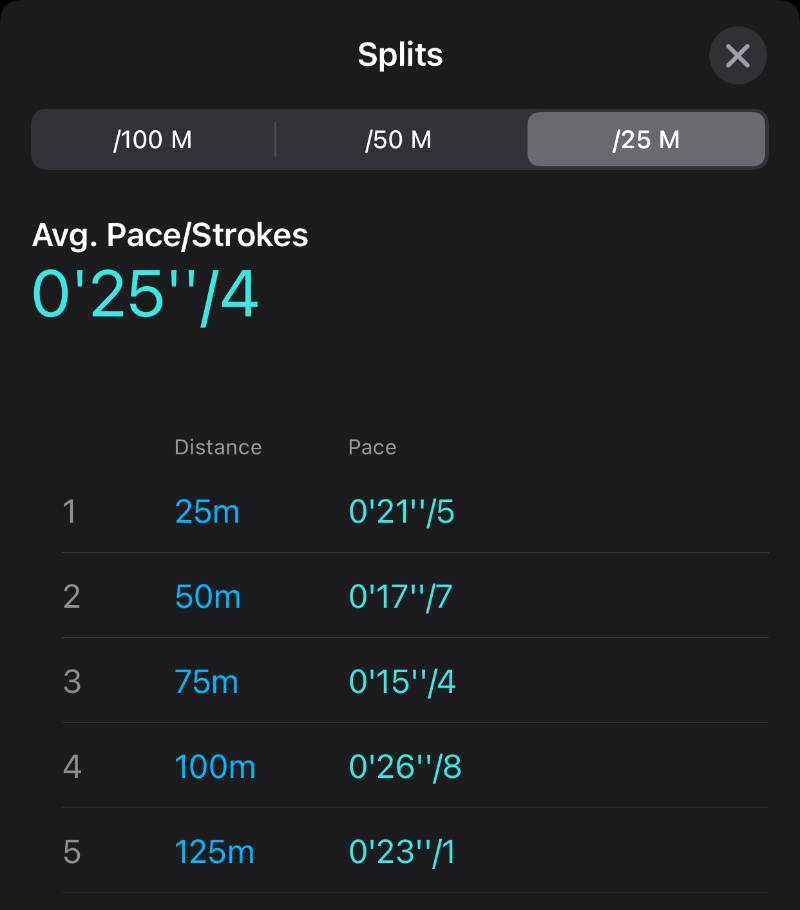Select the 100m distance entry
The width and height of the screenshot is (800, 910).
tap(215, 767)
